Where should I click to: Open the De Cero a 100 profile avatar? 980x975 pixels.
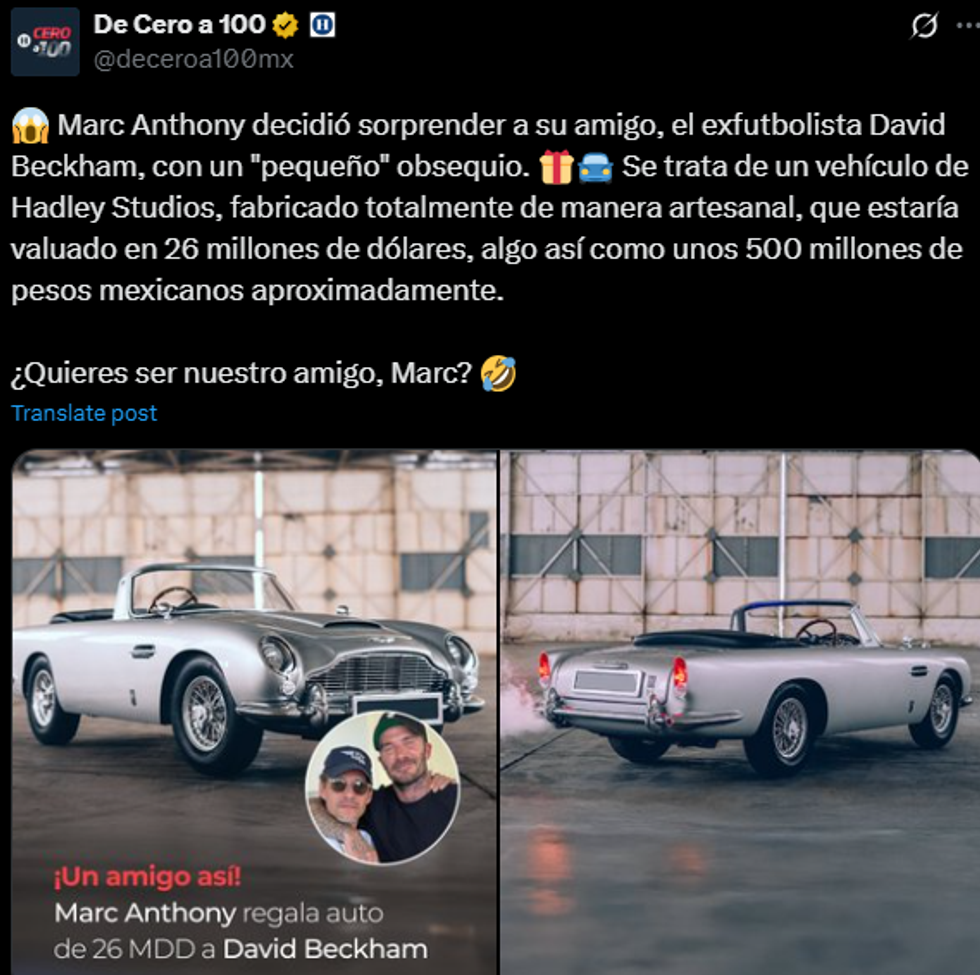coord(45,42)
